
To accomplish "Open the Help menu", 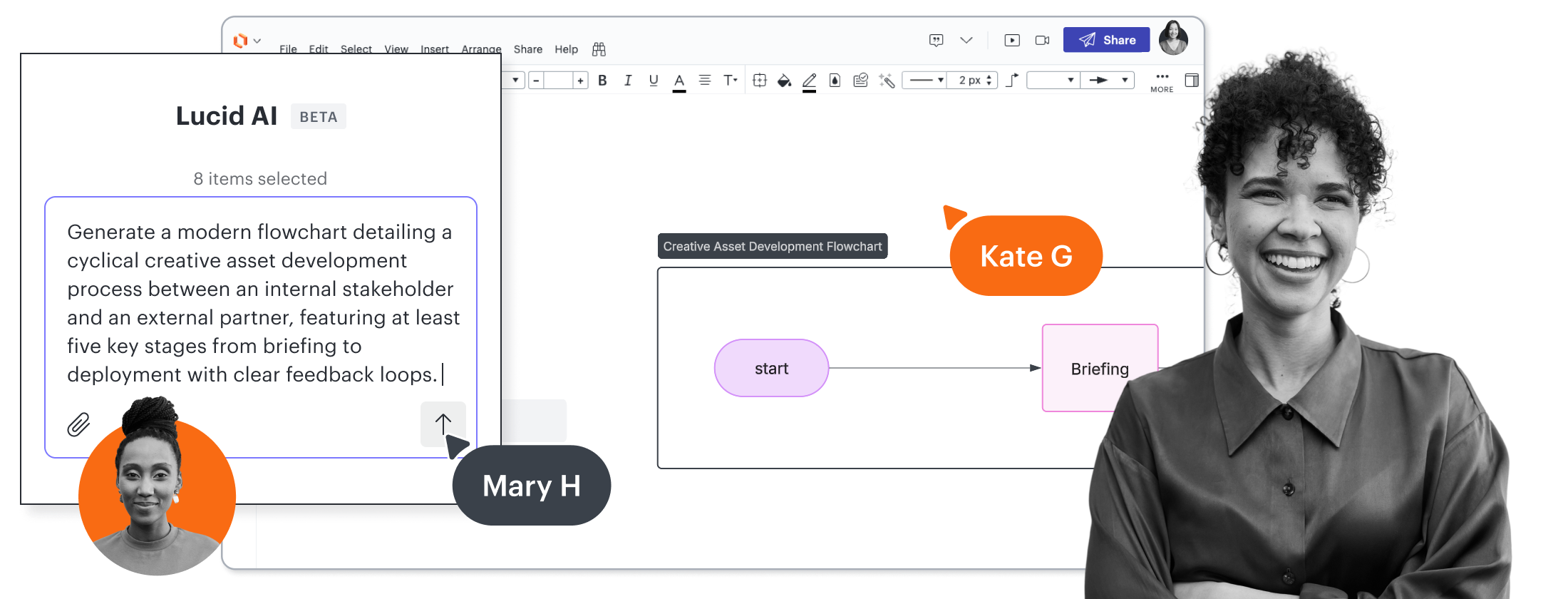I will (566, 49).
